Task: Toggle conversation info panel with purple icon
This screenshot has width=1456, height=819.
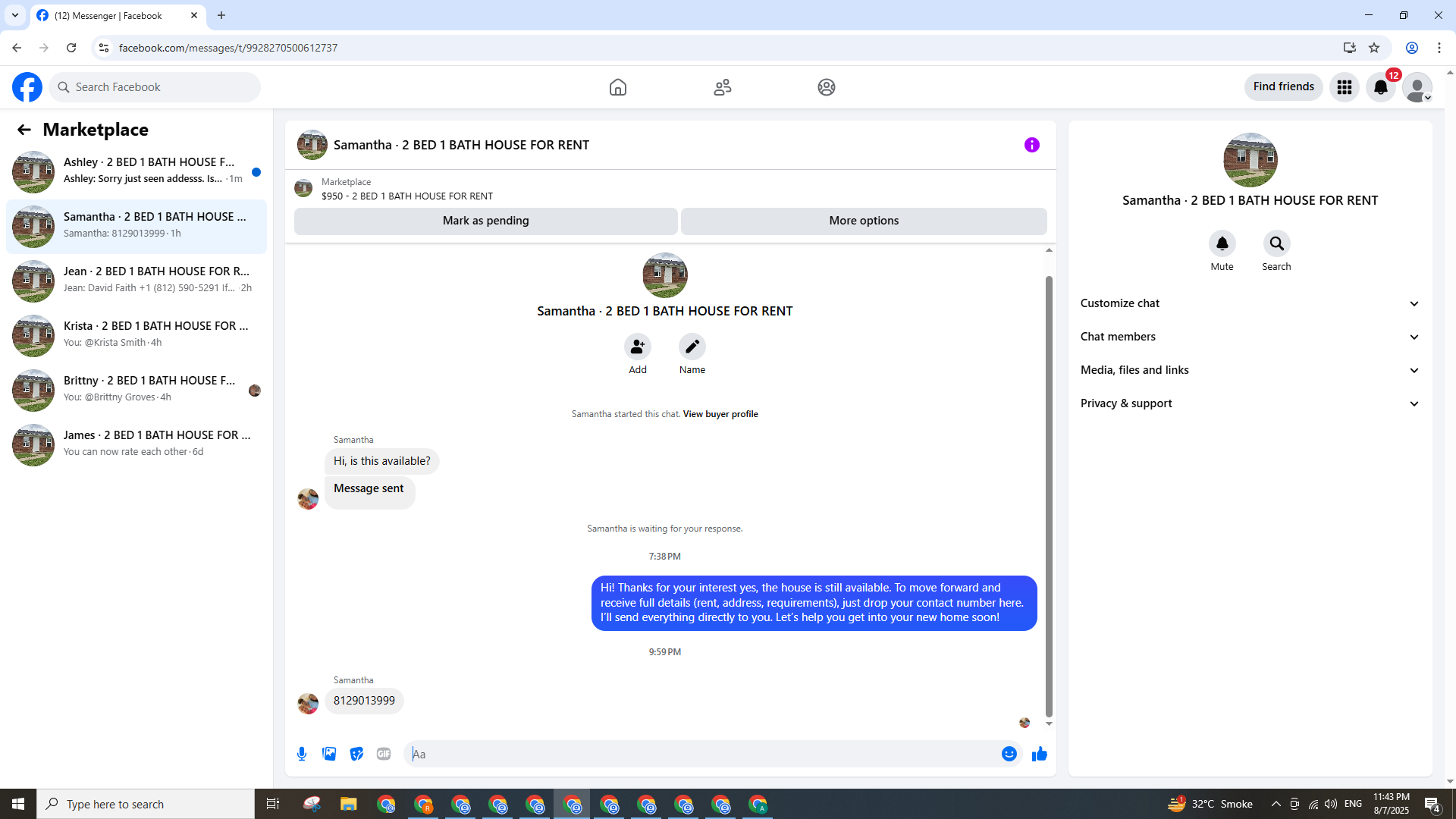Action: 1031,145
